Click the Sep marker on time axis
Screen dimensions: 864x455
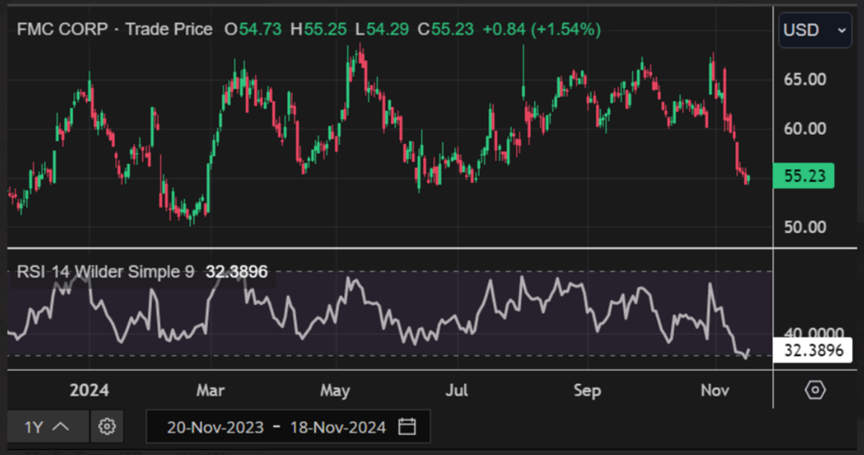click(588, 390)
